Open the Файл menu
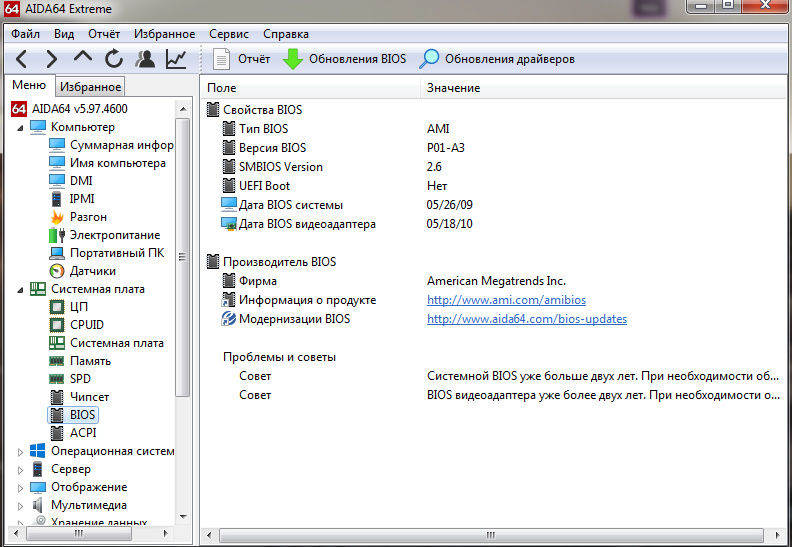 click(x=25, y=34)
